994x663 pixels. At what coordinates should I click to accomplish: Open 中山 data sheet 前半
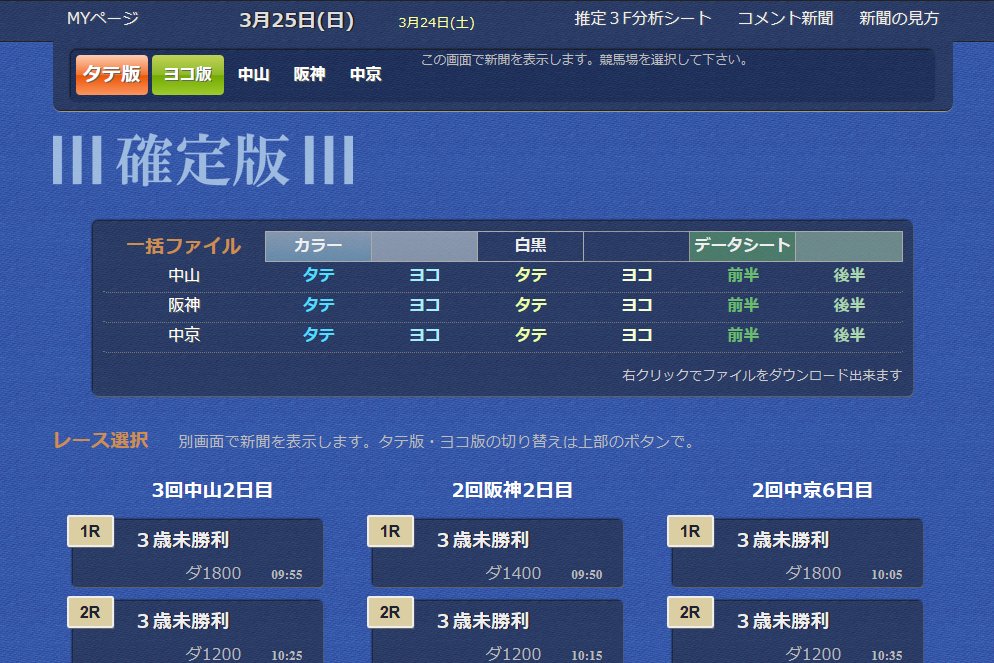743,275
